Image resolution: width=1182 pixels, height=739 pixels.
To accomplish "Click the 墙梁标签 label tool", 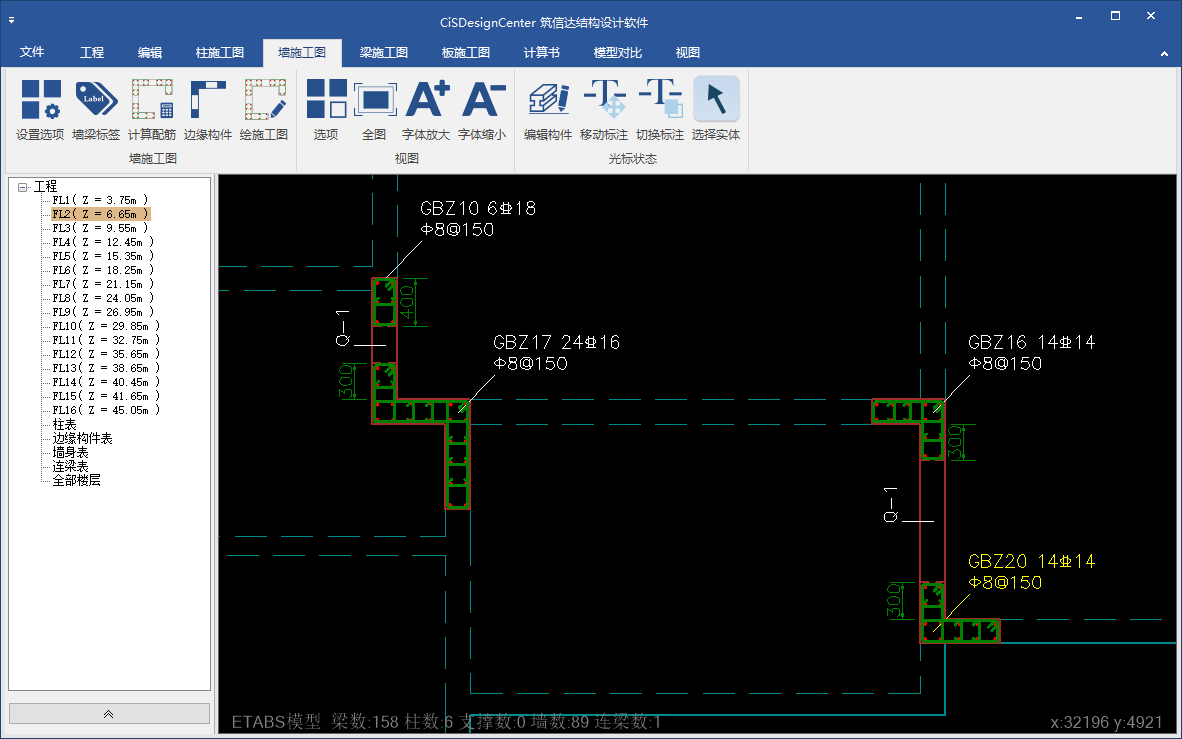I will (96, 110).
